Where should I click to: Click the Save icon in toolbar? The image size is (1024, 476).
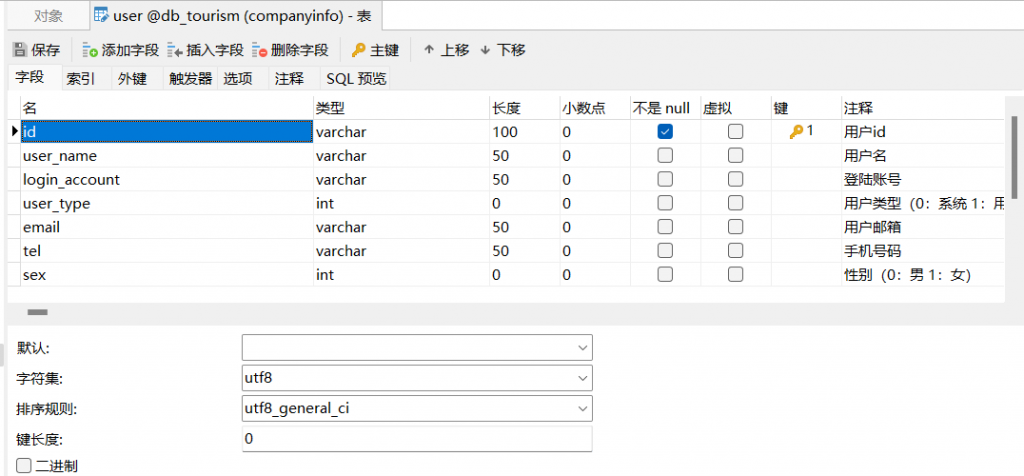coord(19,50)
